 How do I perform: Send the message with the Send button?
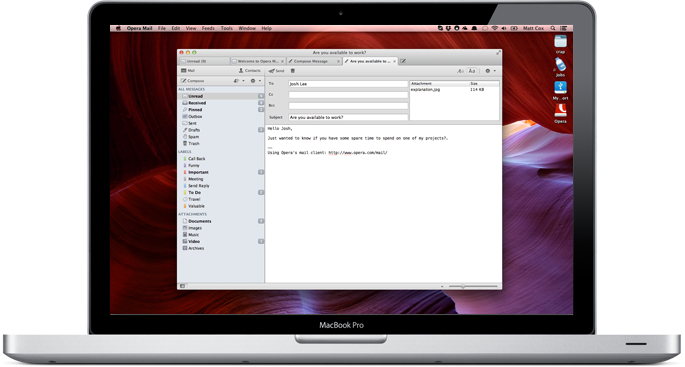click(277, 71)
